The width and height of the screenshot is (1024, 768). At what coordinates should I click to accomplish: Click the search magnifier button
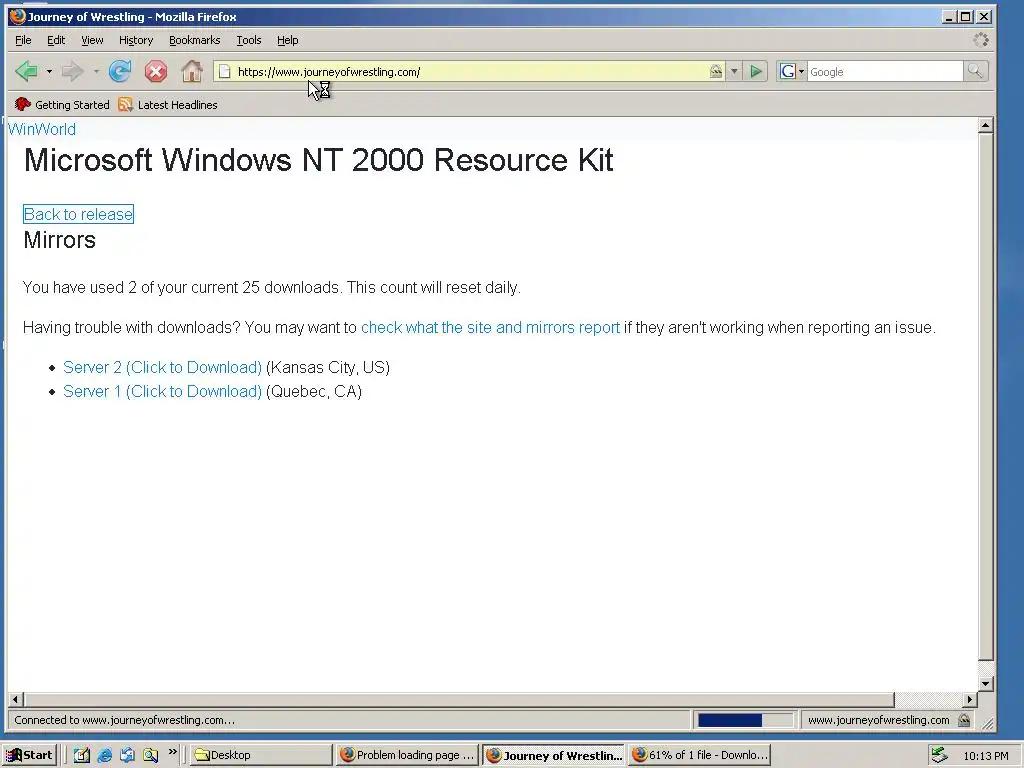(x=975, y=71)
